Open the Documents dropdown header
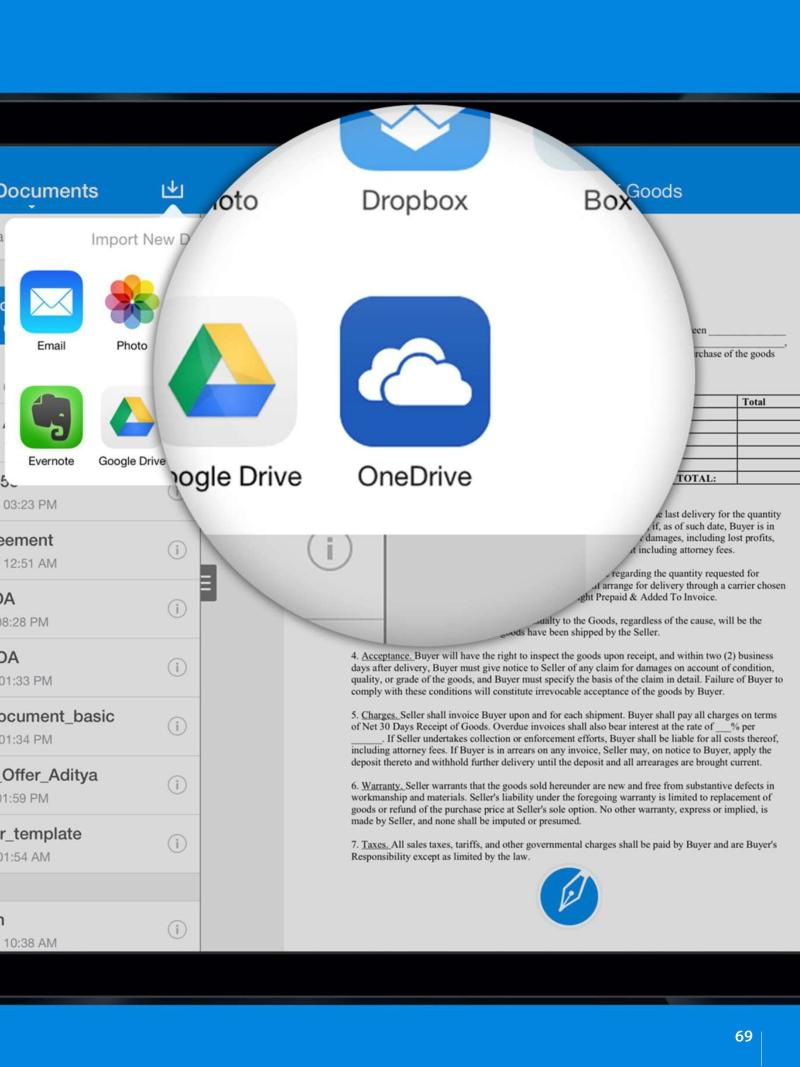 click(x=49, y=192)
